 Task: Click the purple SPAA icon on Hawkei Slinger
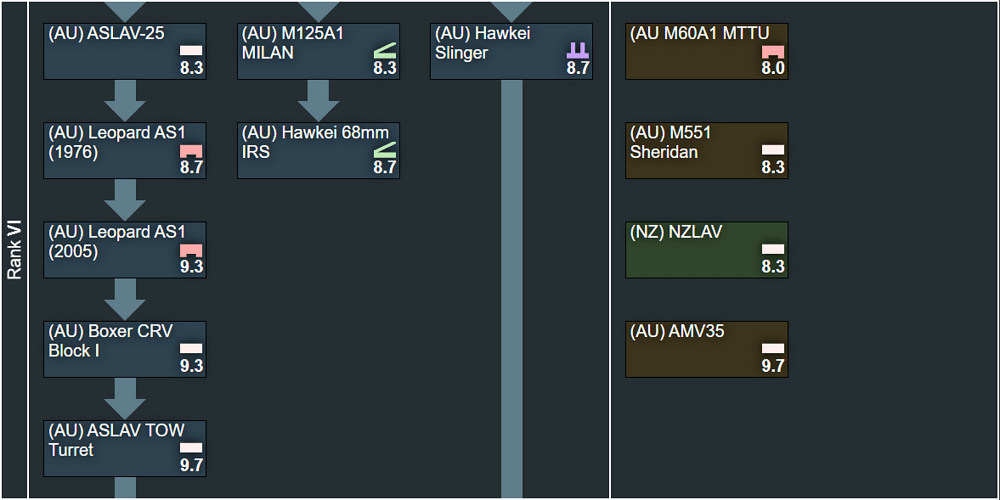click(578, 51)
